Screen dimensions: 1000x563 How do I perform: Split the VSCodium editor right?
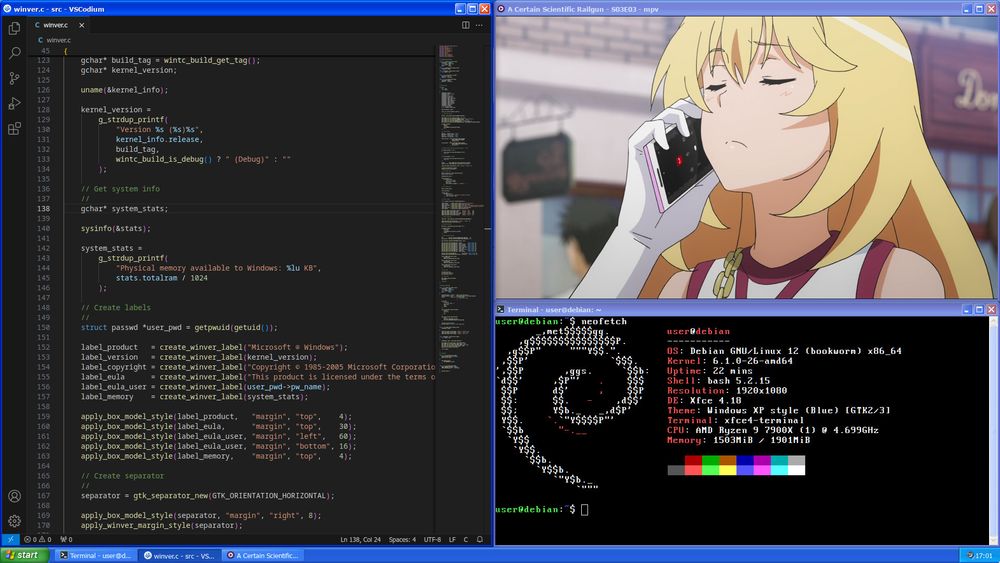[466, 25]
